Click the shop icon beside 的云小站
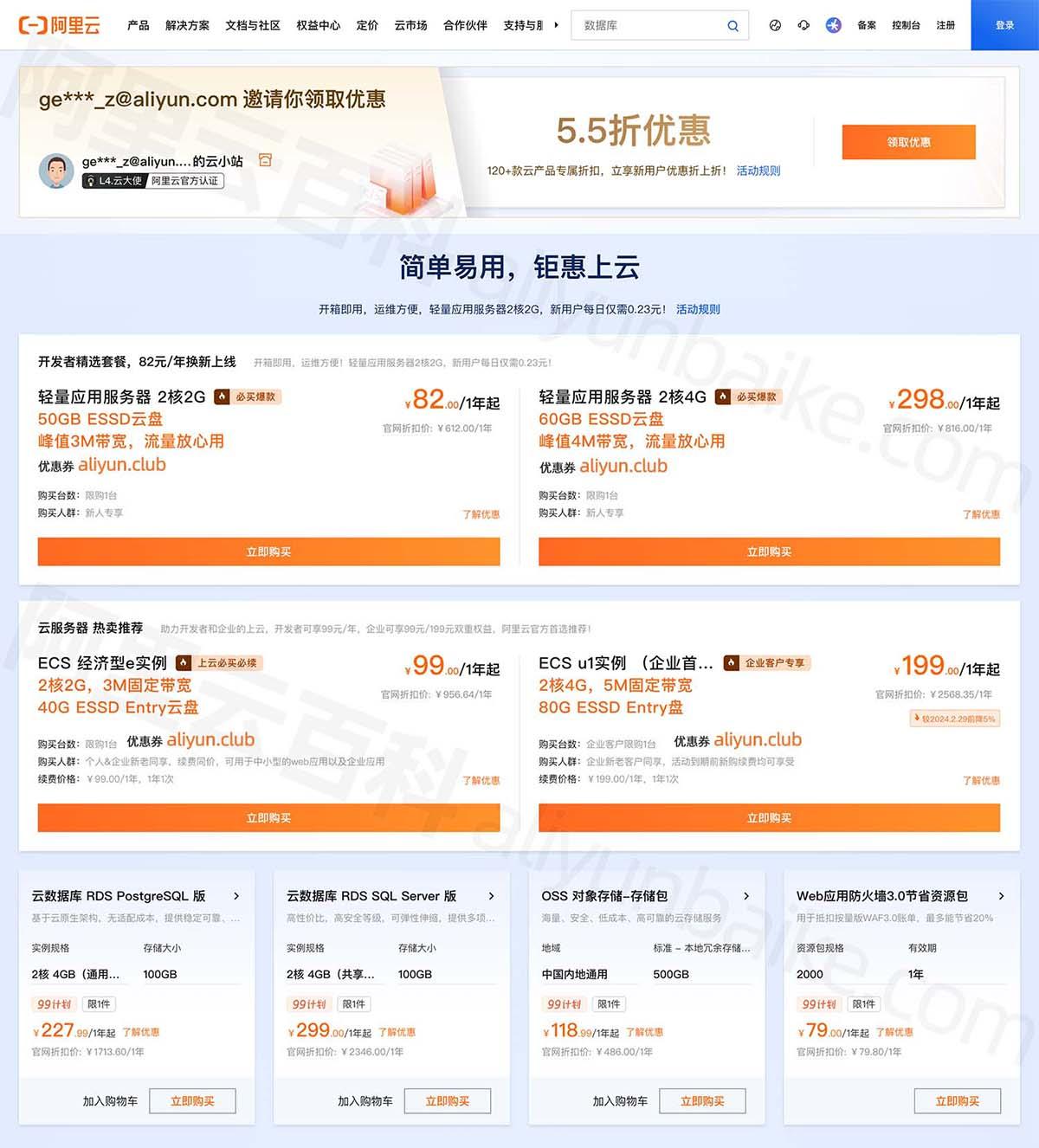Image resolution: width=1039 pixels, height=1148 pixels. point(266,160)
